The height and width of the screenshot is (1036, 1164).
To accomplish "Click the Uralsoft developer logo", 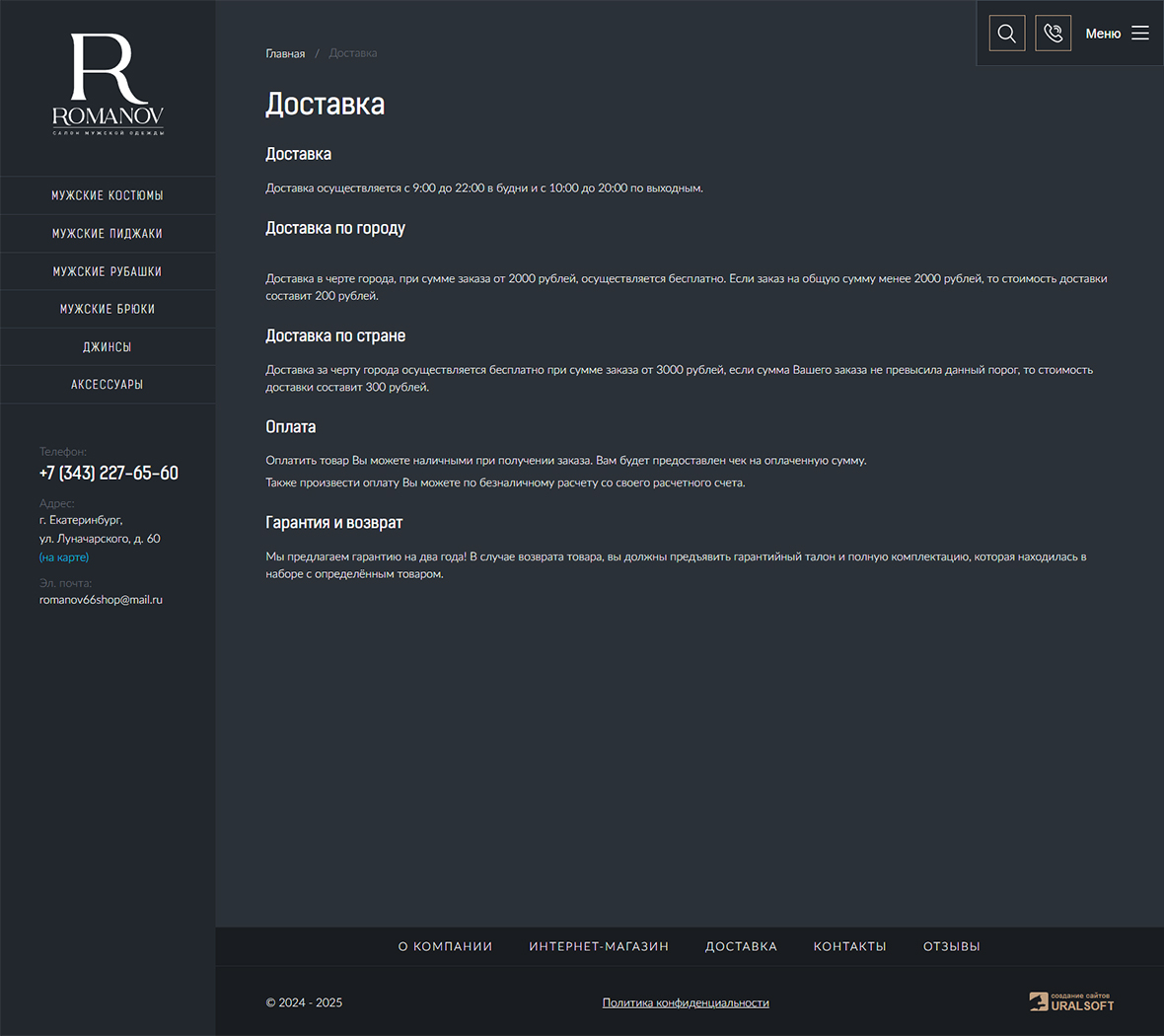I will click(1071, 1001).
